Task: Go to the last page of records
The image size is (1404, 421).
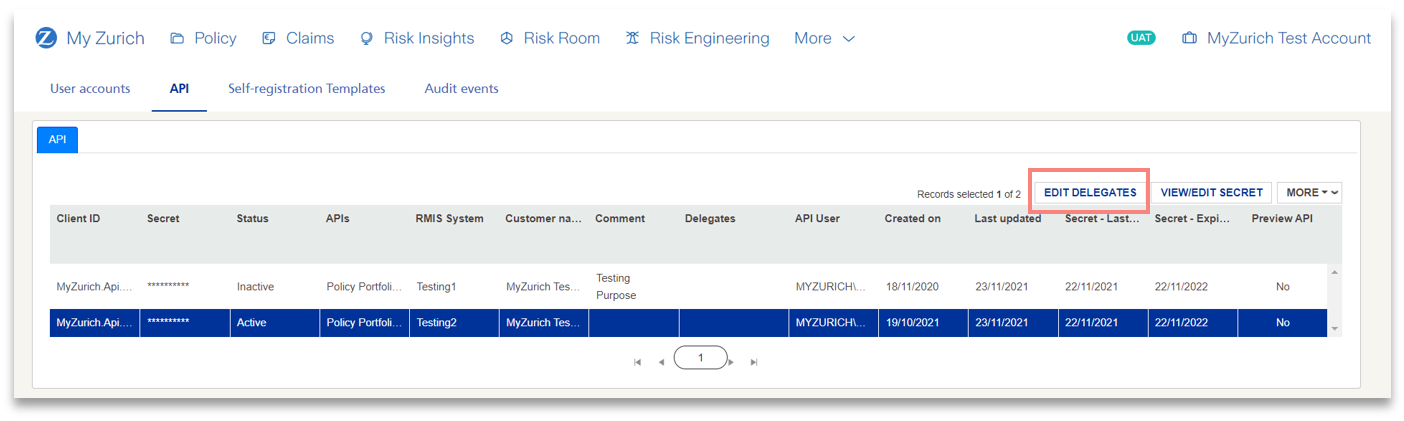Action: point(754,362)
